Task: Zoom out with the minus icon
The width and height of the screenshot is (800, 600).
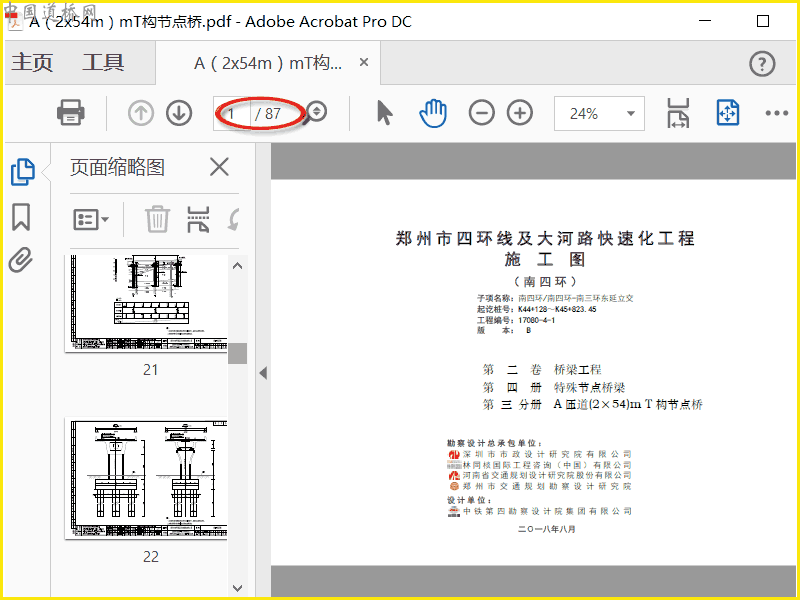Action: tap(482, 113)
